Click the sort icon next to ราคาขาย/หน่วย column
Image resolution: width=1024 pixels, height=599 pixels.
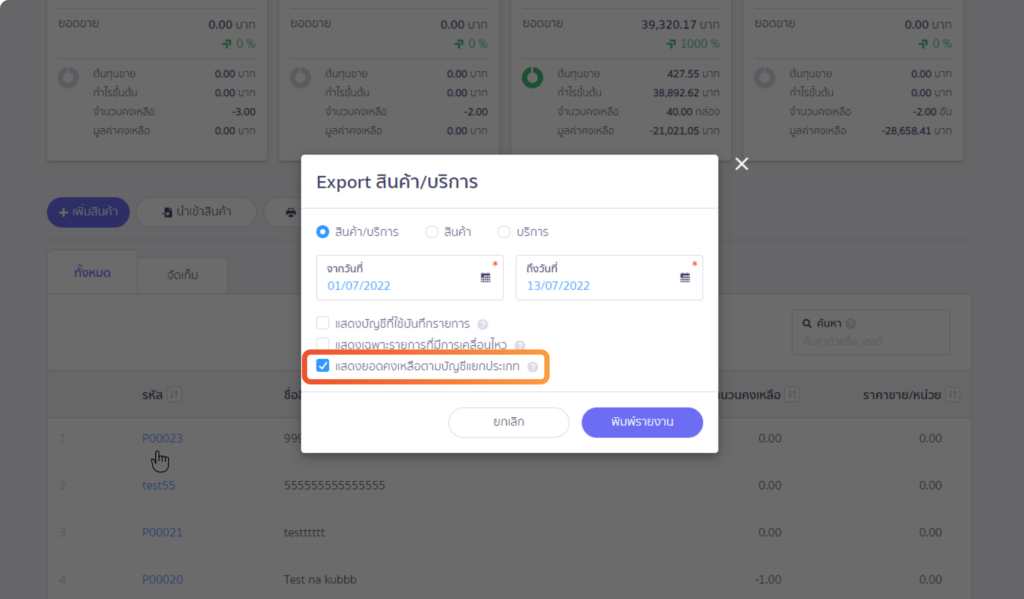pyautogui.click(x=952, y=395)
